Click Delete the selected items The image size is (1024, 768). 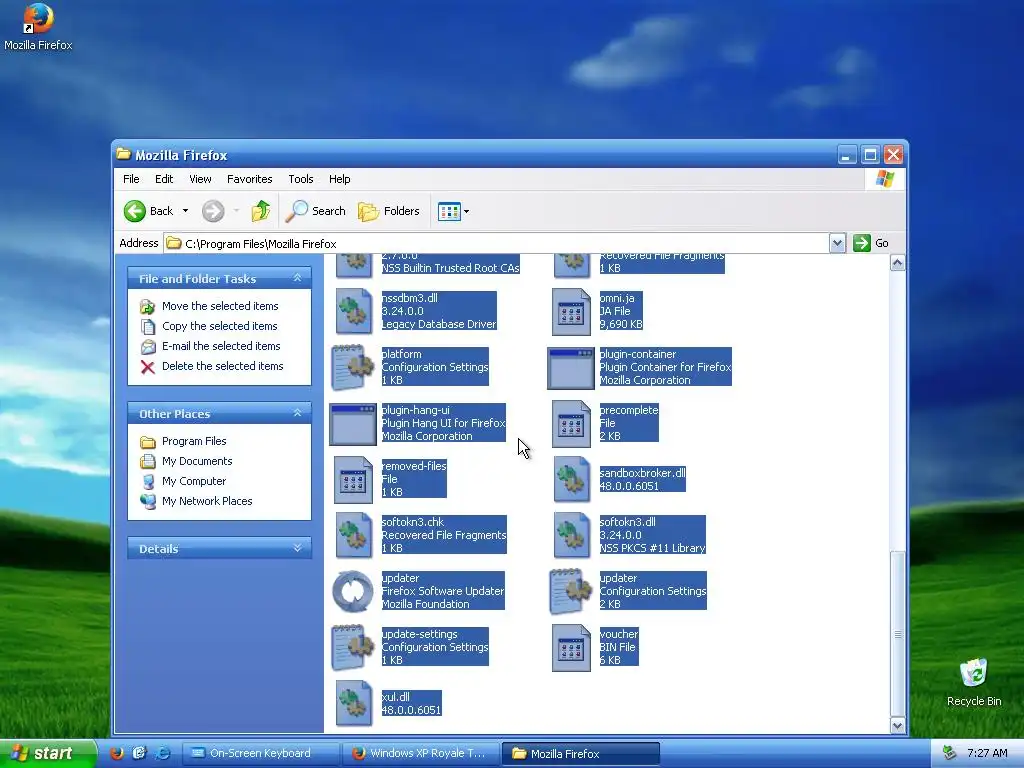pos(223,366)
